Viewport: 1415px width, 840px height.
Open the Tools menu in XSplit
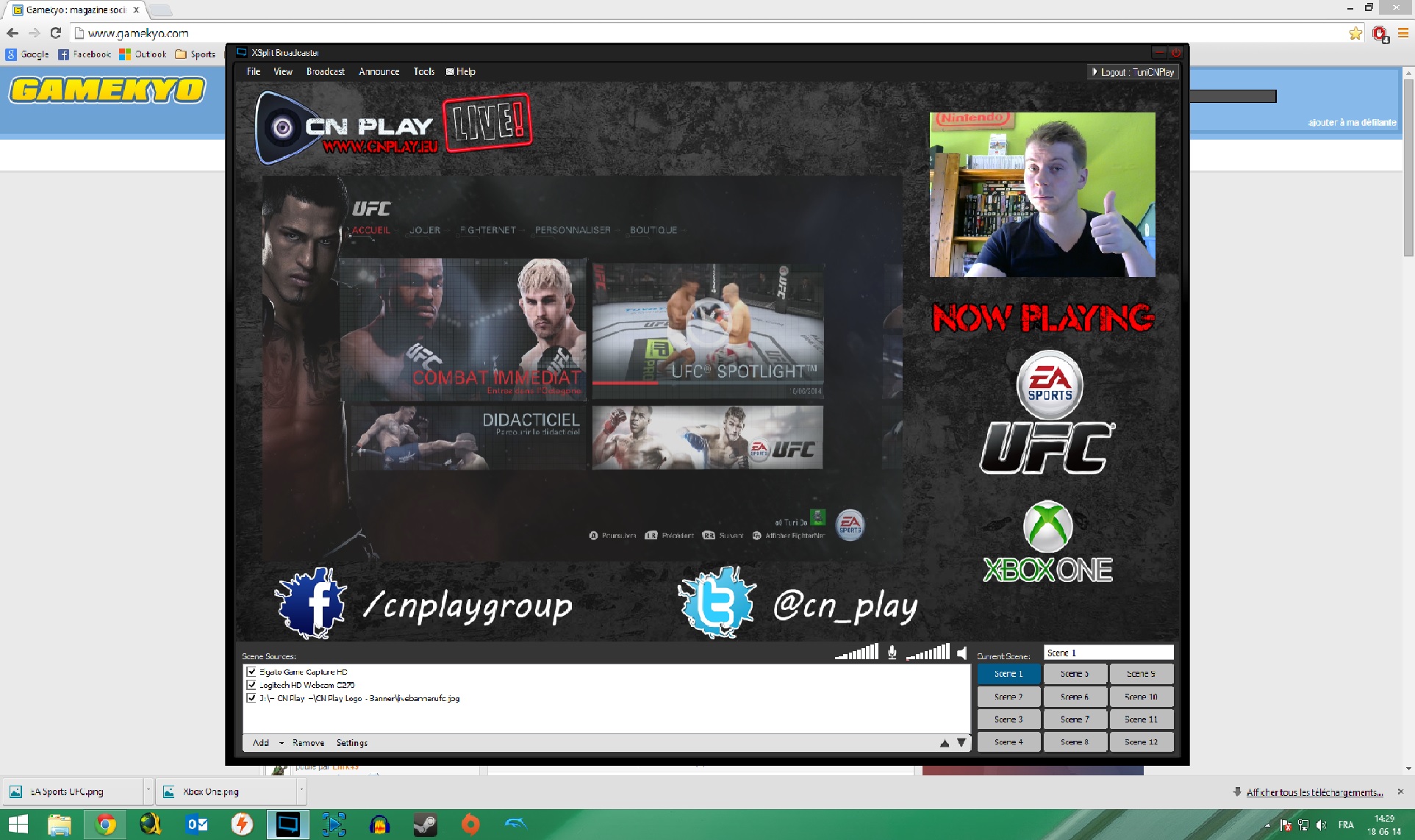click(x=424, y=71)
